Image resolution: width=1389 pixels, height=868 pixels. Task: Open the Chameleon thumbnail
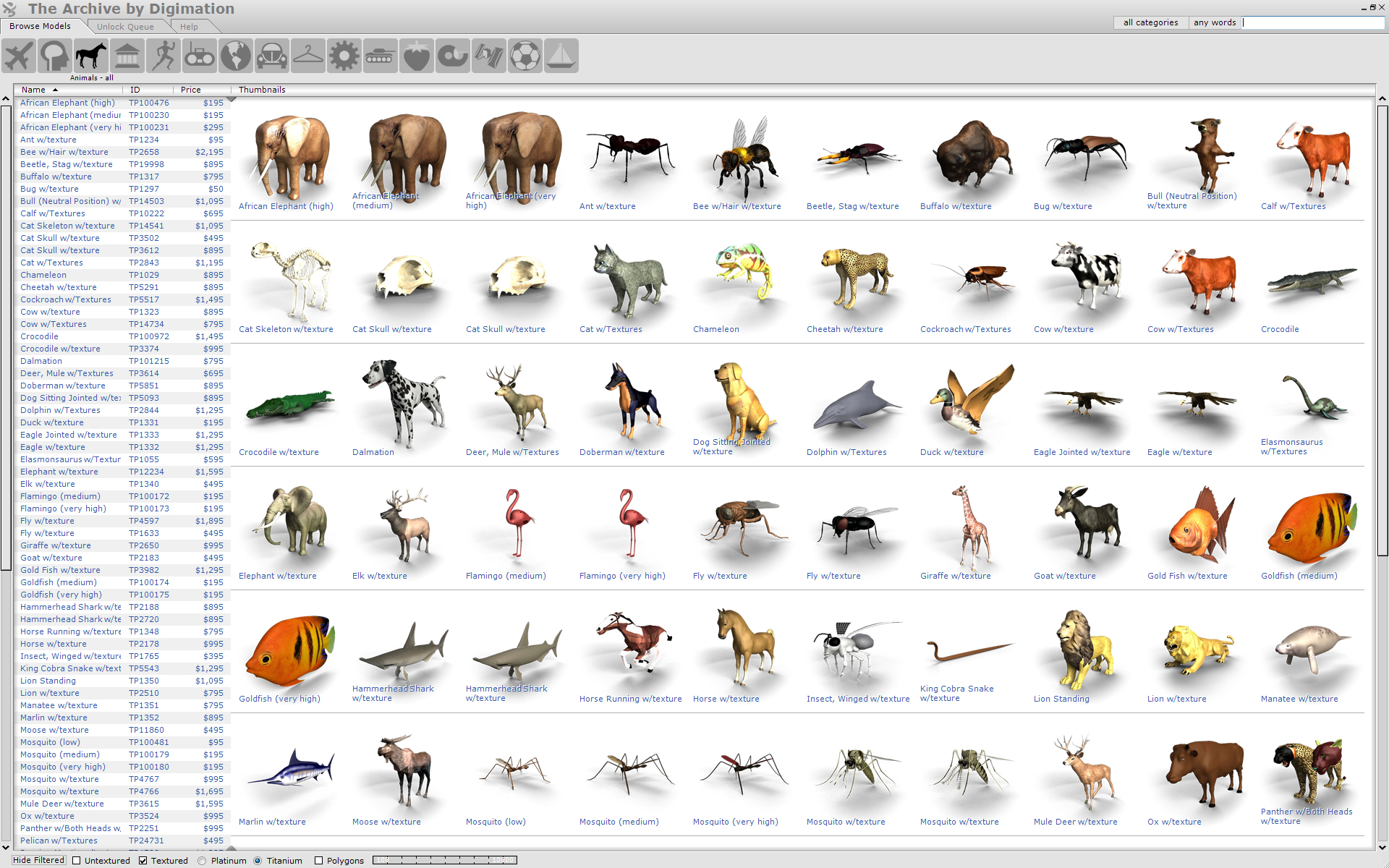[x=745, y=273]
